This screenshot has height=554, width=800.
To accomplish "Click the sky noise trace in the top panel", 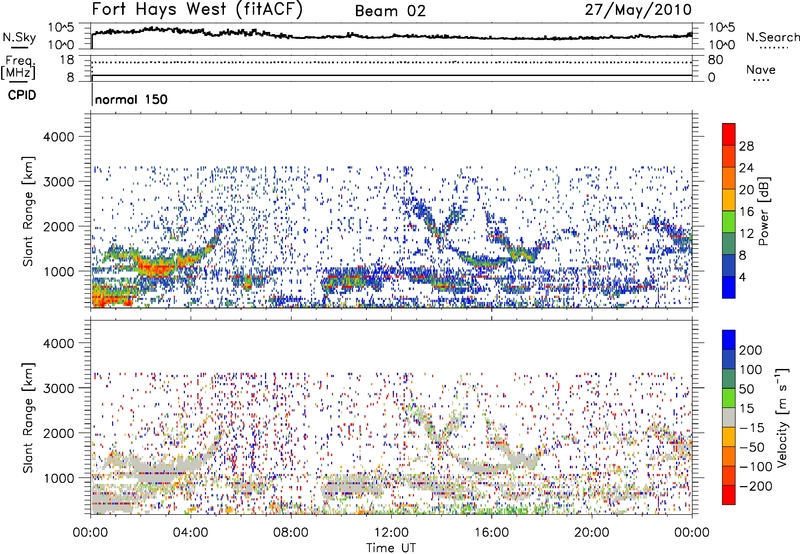I will pyautogui.click(x=391, y=35).
